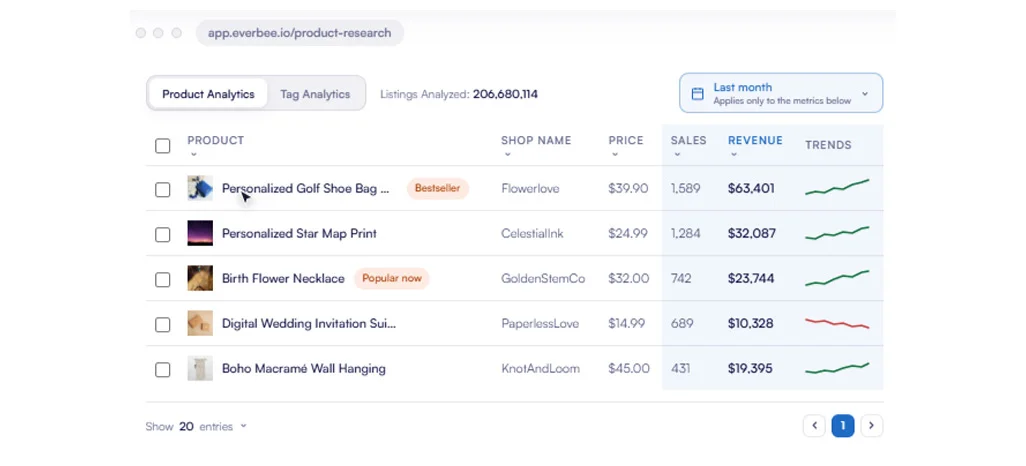Open Boho Macramé Wall Hanging listing
The height and width of the screenshot is (466, 1026).
tap(304, 368)
